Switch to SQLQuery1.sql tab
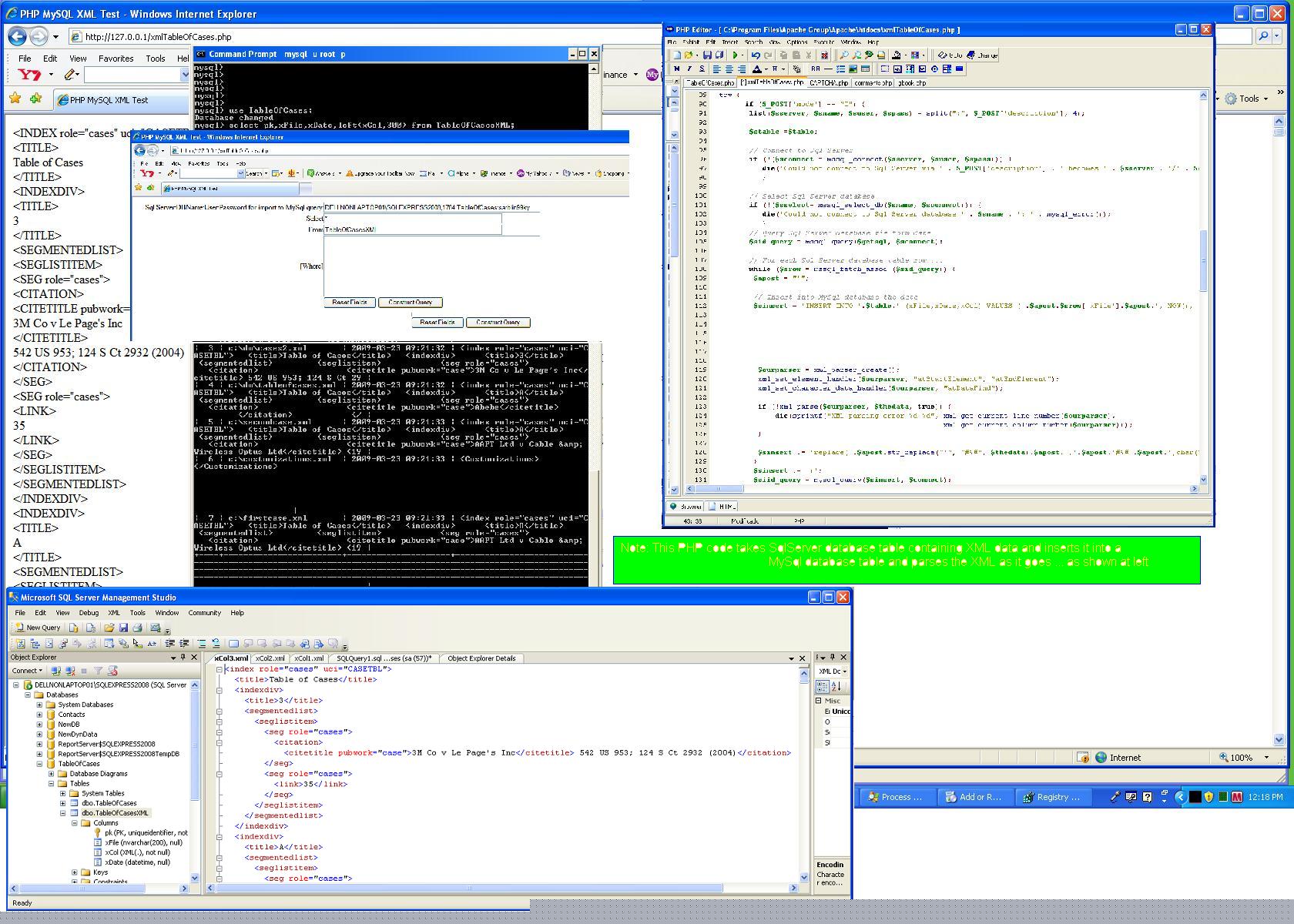1294x924 pixels. coord(384,658)
